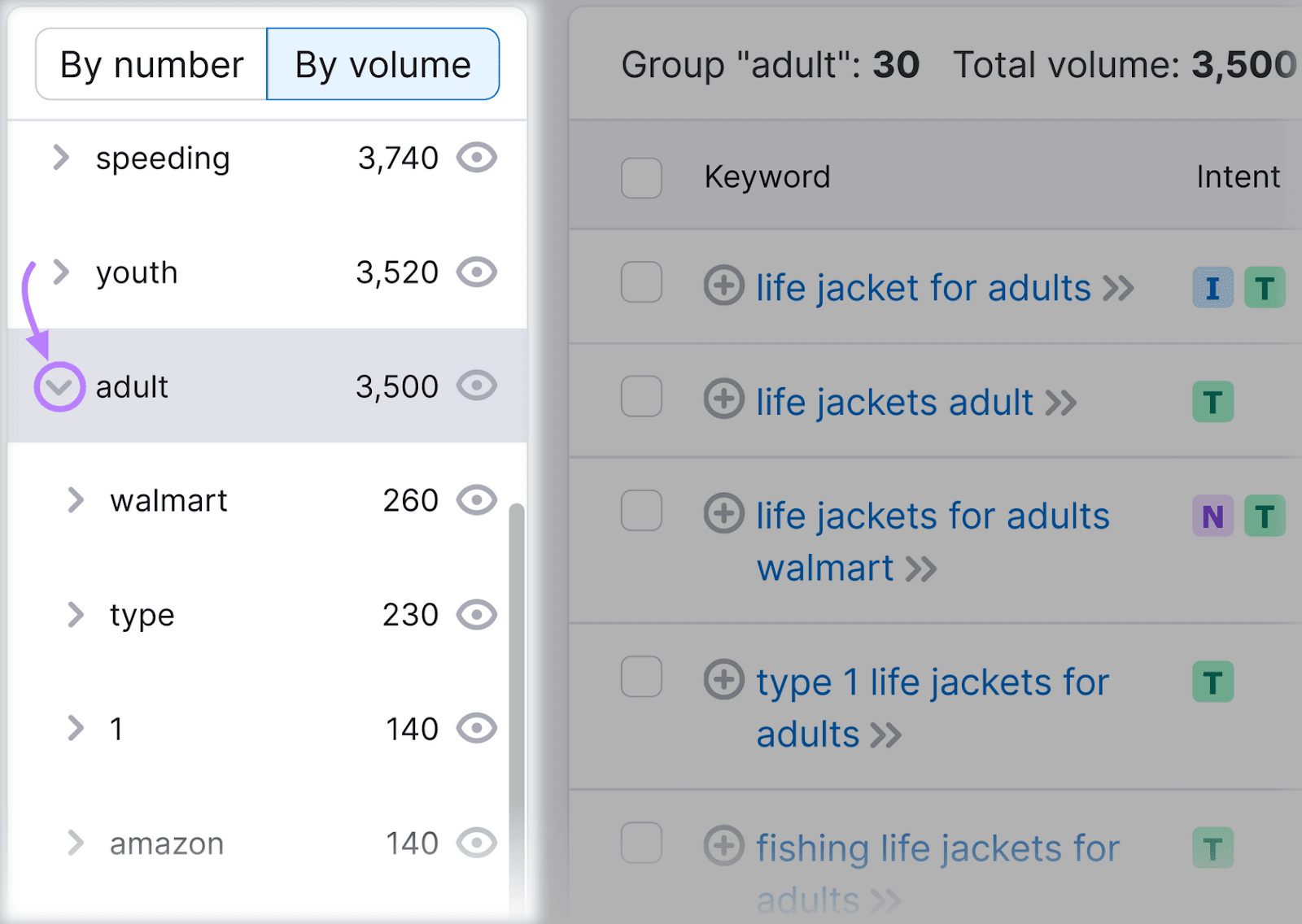Expand the walmart subgroup
The height and width of the screenshot is (924, 1302).
pyautogui.click(x=77, y=499)
